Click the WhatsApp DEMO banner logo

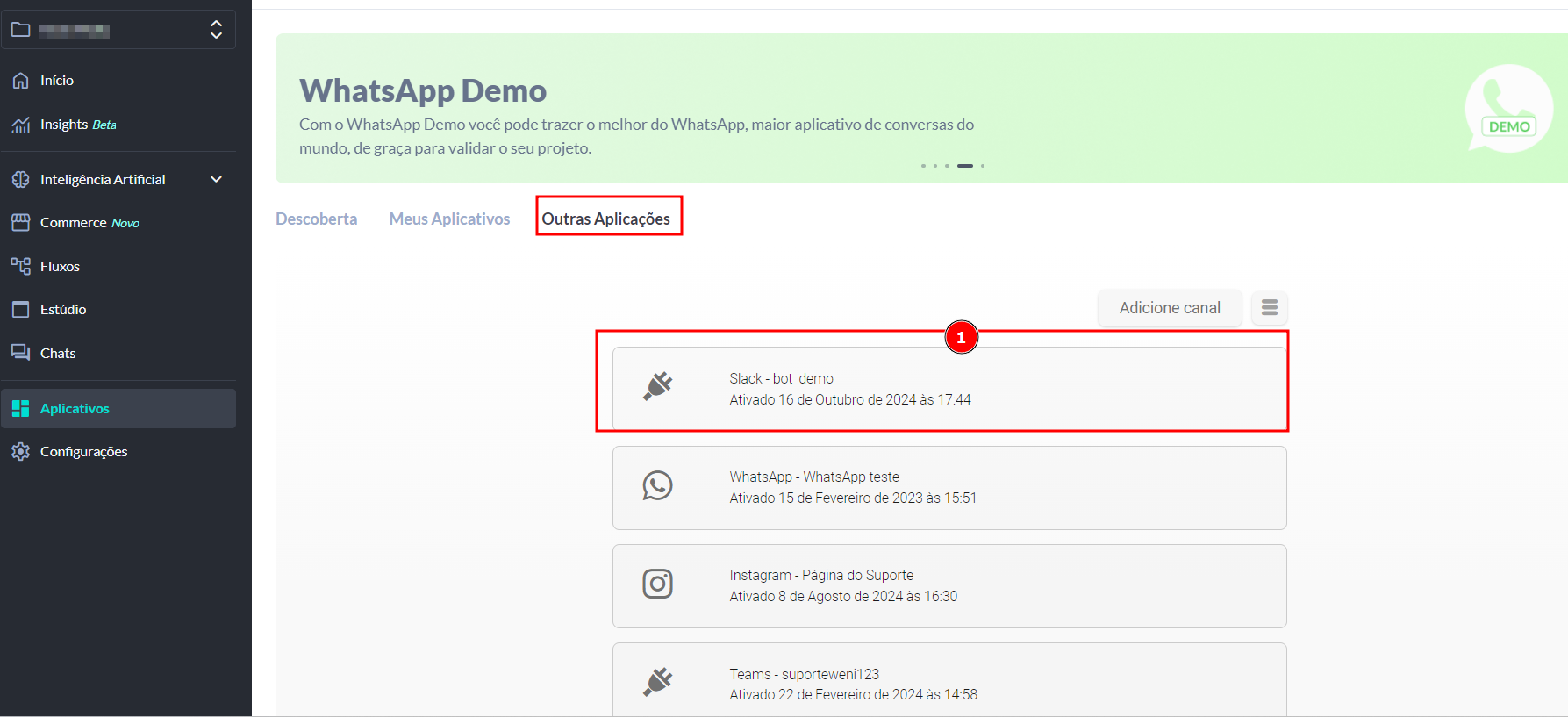pos(1508,109)
